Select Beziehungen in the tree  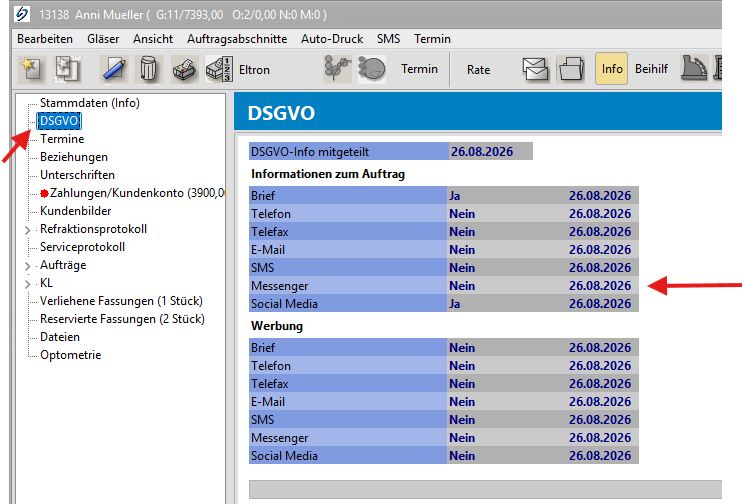tap(74, 157)
